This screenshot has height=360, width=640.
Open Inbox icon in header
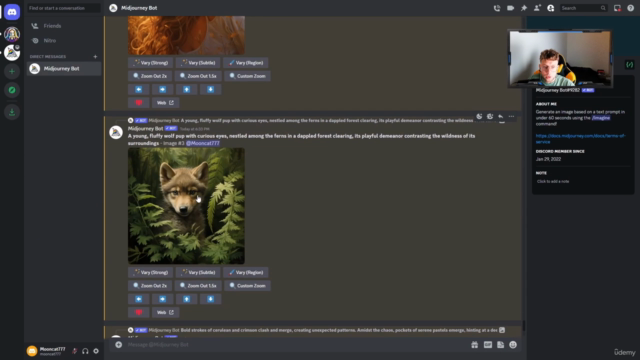[x=617, y=8]
